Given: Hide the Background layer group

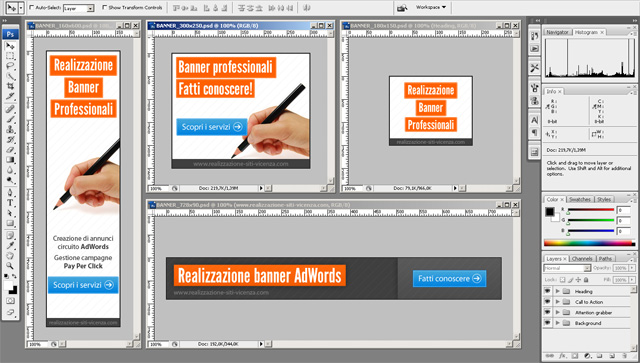Looking at the screenshot, I should point(547,323).
